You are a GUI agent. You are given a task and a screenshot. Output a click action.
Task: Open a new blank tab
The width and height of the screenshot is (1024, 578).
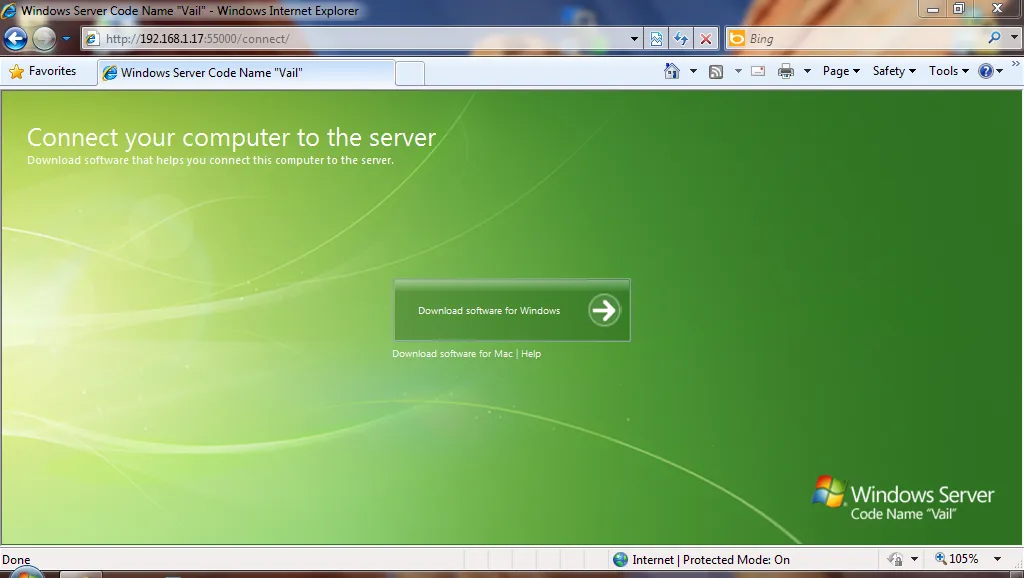click(409, 73)
